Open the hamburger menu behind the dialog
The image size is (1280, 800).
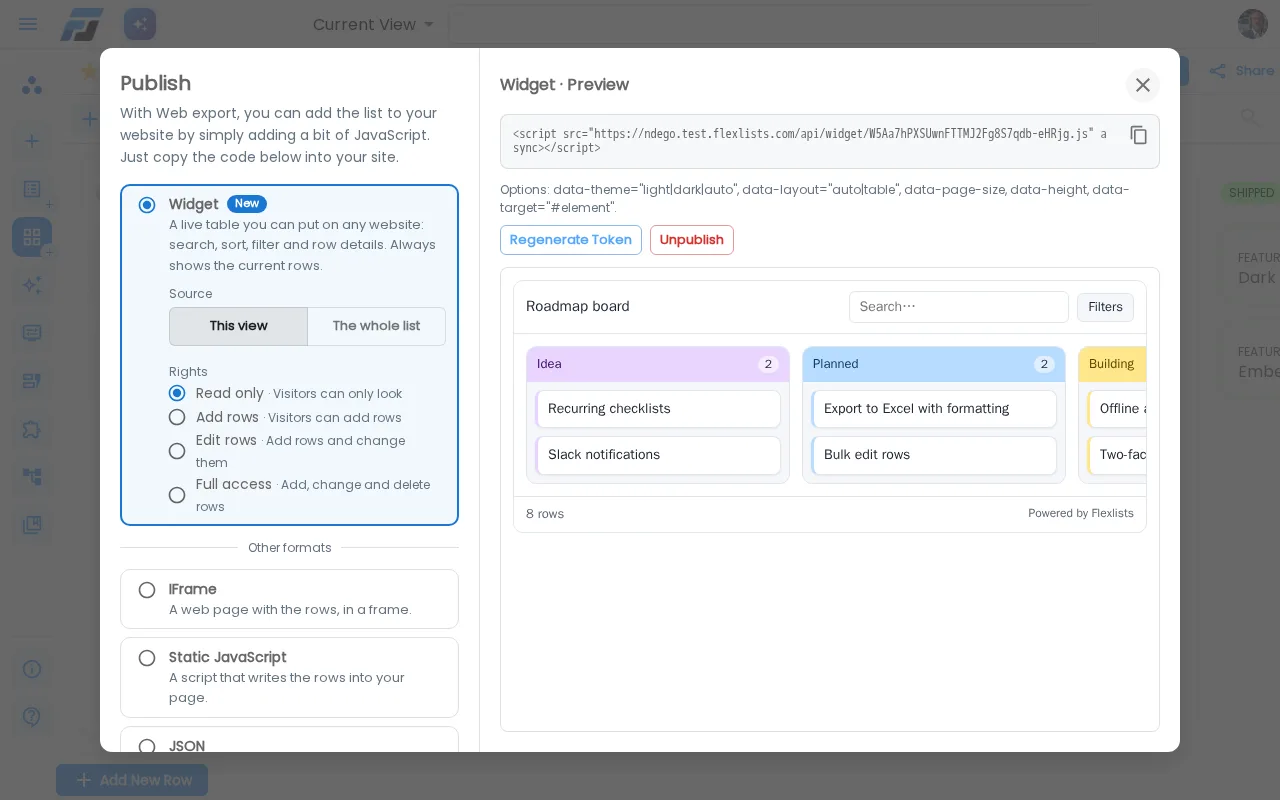28,24
